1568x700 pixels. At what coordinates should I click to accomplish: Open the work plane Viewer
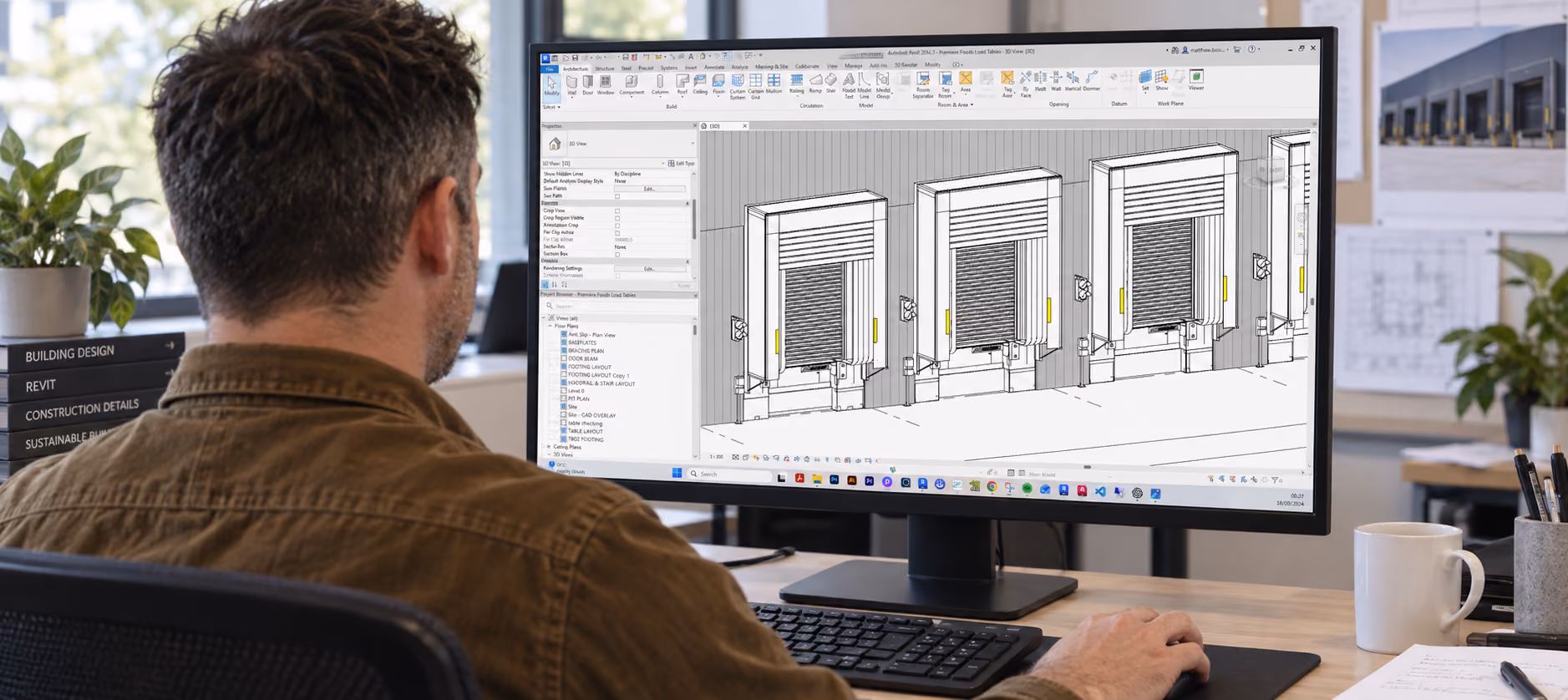[x=1196, y=80]
